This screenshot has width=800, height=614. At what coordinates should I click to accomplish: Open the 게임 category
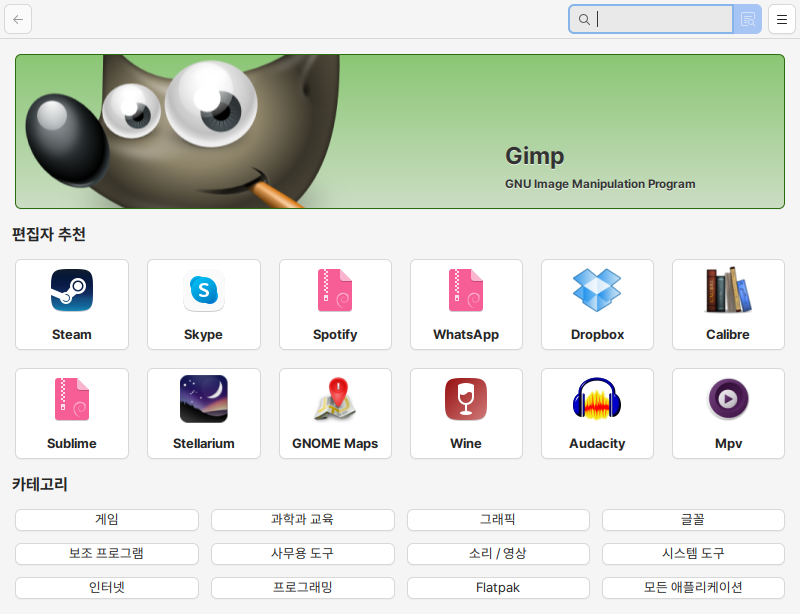(107, 520)
